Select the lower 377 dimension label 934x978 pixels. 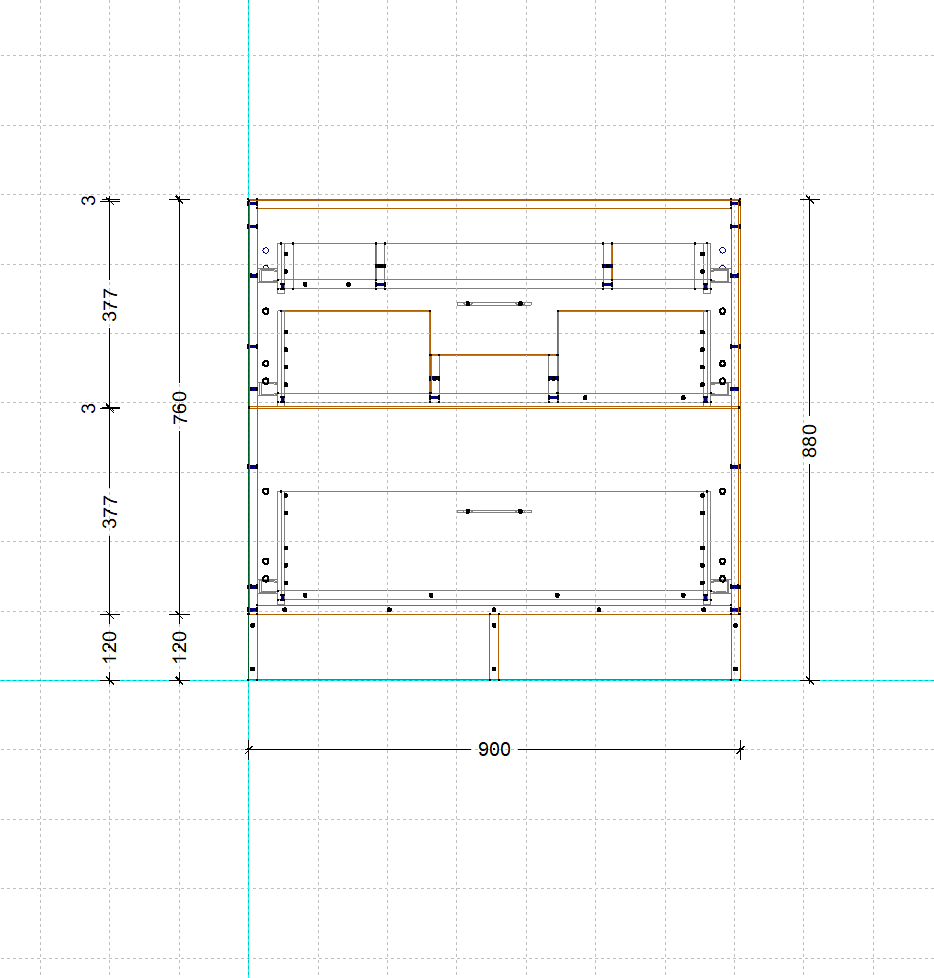[111, 511]
